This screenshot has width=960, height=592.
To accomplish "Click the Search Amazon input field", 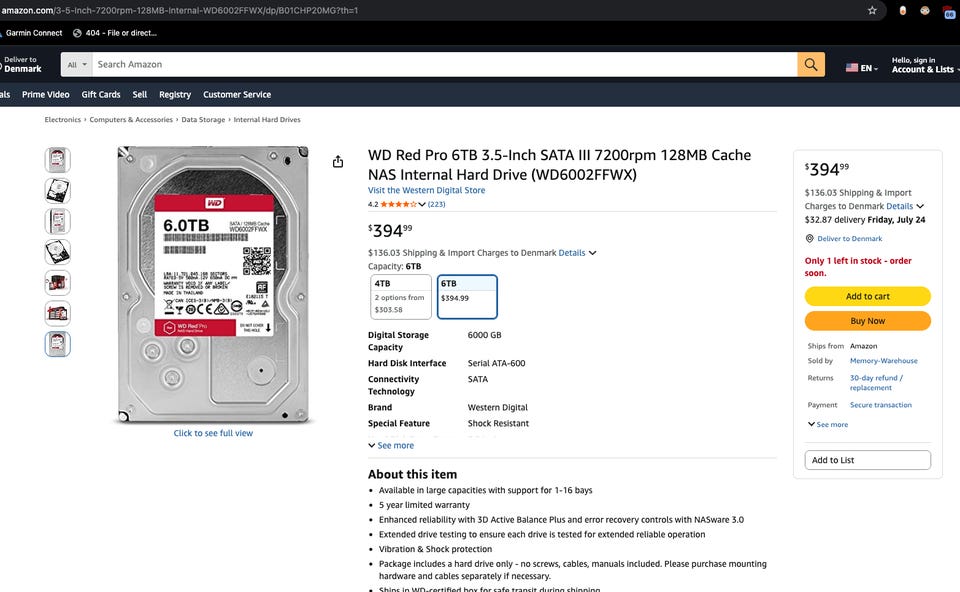I will [x=444, y=64].
